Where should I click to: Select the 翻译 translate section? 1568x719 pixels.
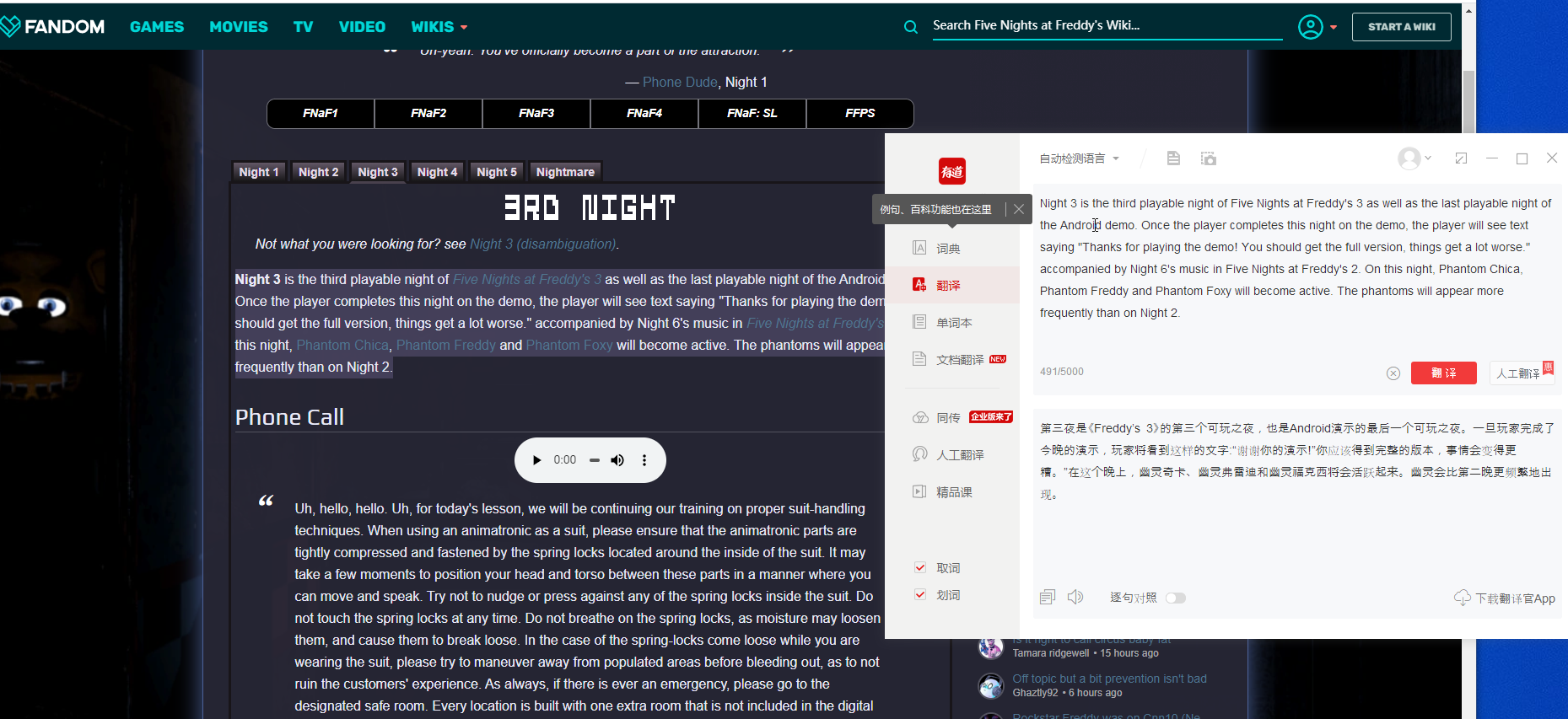point(952,285)
